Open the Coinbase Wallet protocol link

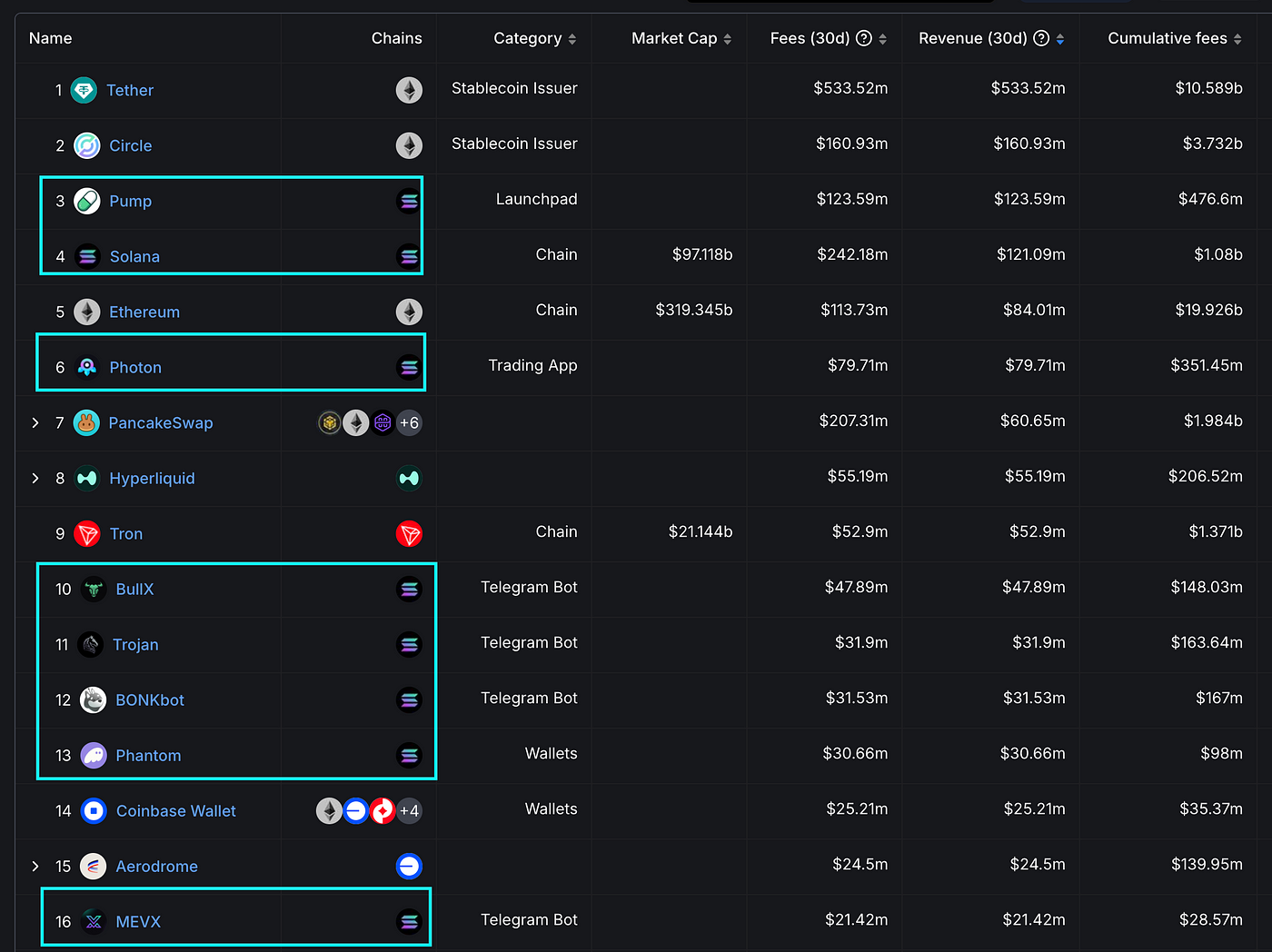click(x=176, y=810)
